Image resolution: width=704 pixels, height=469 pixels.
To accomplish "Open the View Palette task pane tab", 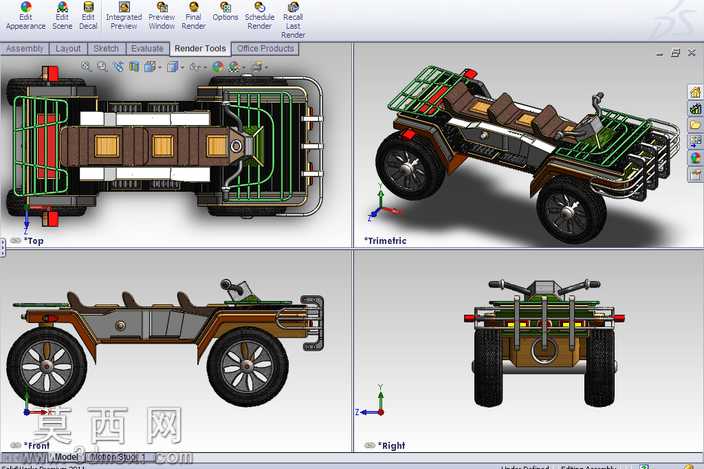I will click(x=695, y=141).
